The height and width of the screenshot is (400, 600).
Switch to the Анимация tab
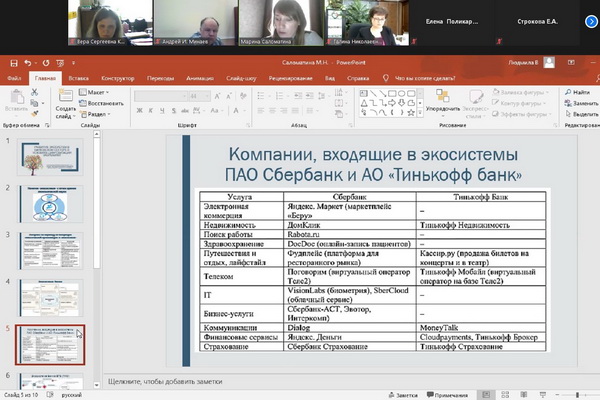pyautogui.click(x=200, y=77)
